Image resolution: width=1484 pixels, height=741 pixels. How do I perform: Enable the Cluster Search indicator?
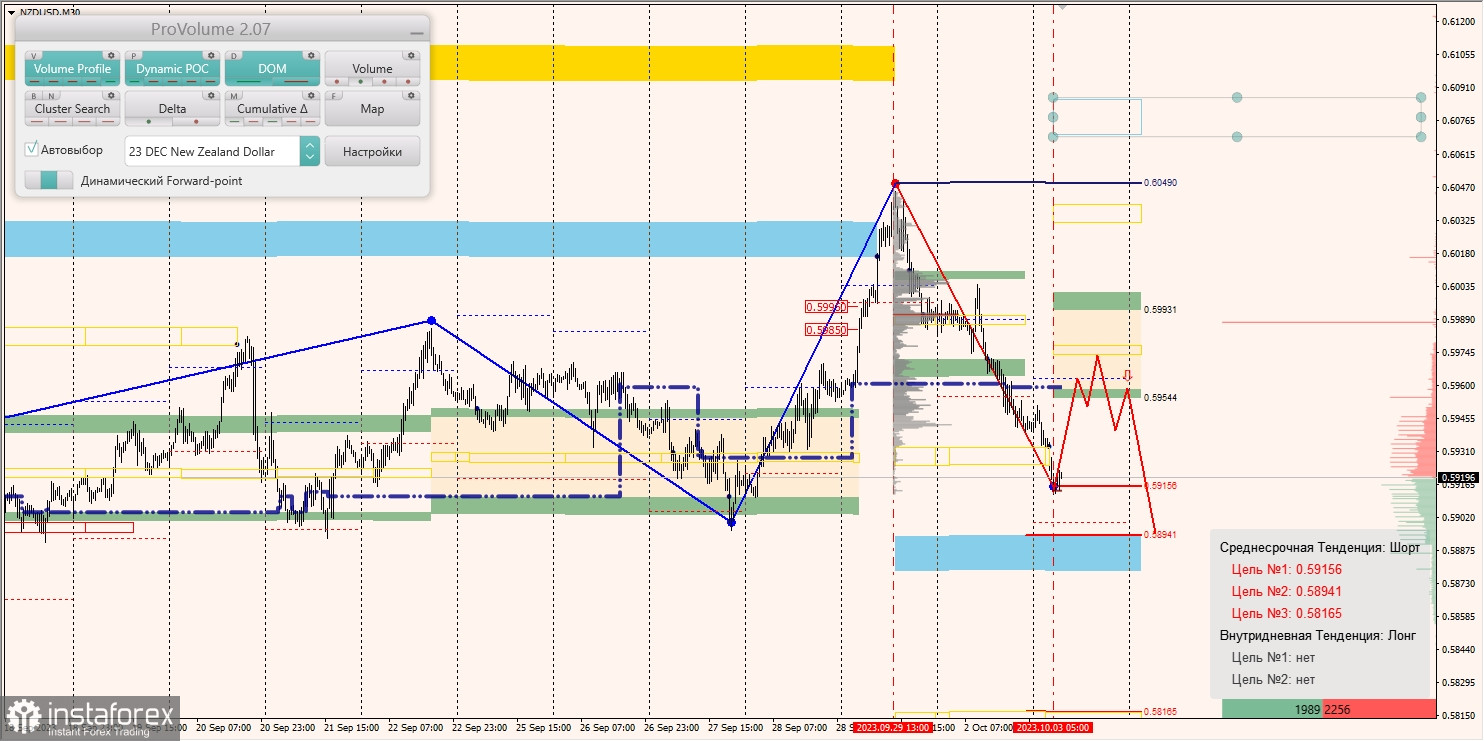click(73, 108)
